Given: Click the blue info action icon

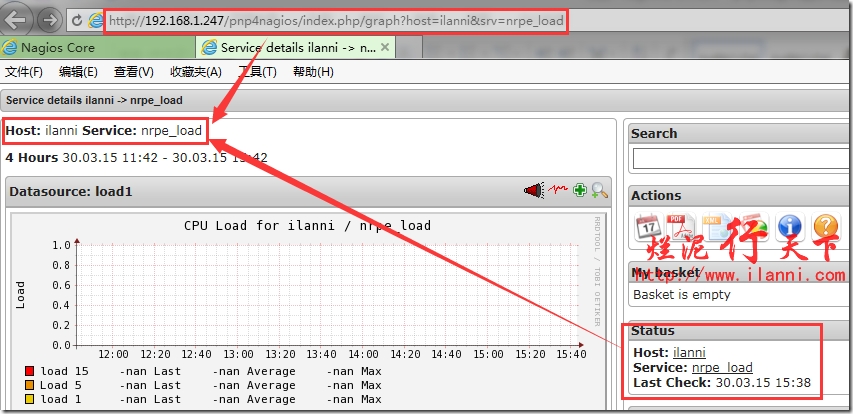Looking at the screenshot, I should pos(789,226).
